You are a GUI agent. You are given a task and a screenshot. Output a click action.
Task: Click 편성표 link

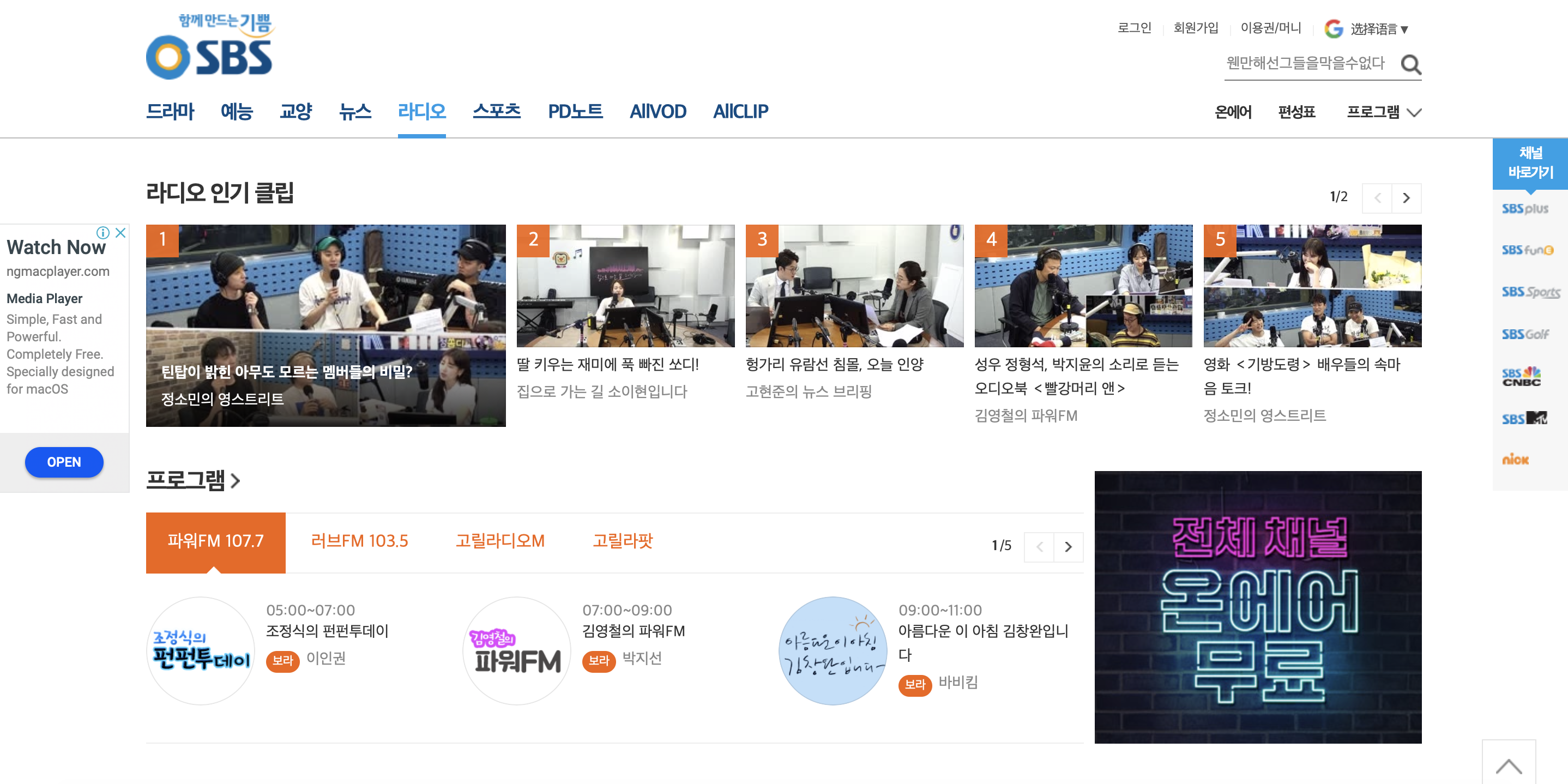click(1296, 112)
